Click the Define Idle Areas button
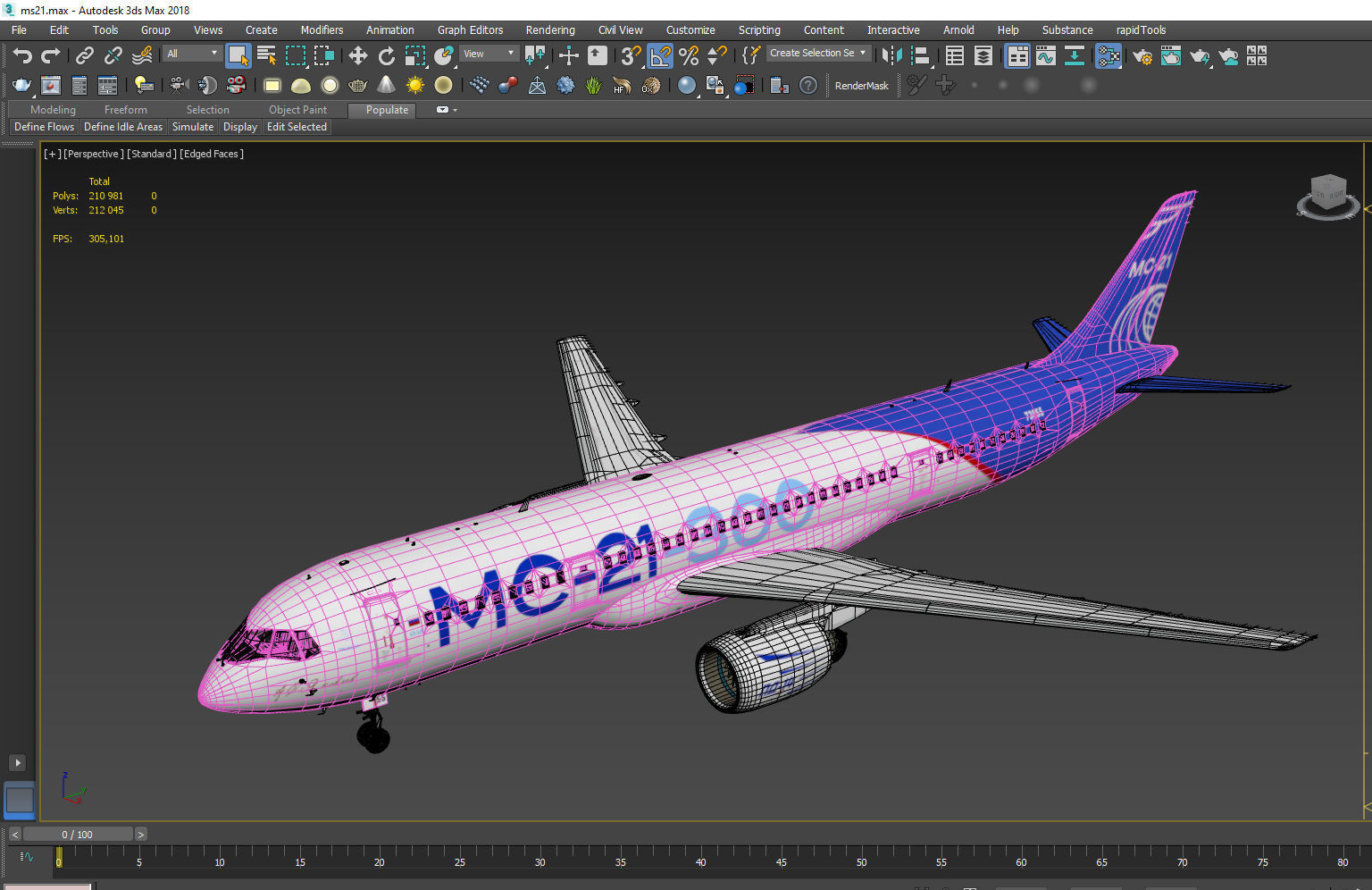The image size is (1372, 890). click(123, 127)
